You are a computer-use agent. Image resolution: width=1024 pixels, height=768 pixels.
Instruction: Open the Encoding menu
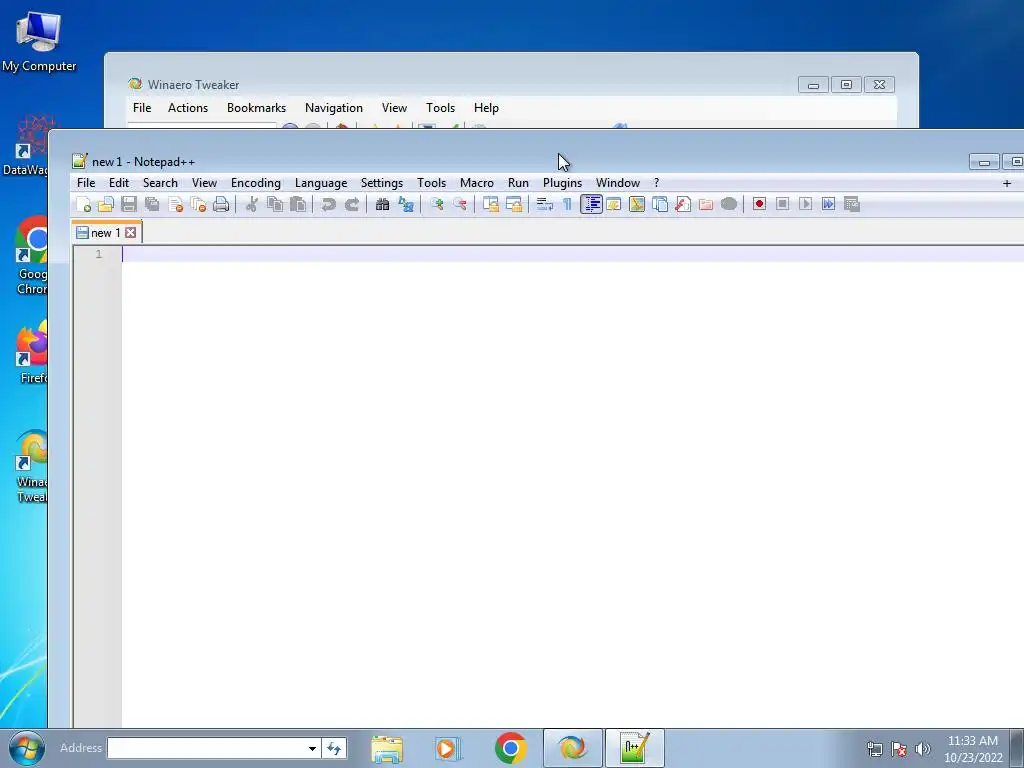pyautogui.click(x=255, y=183)
